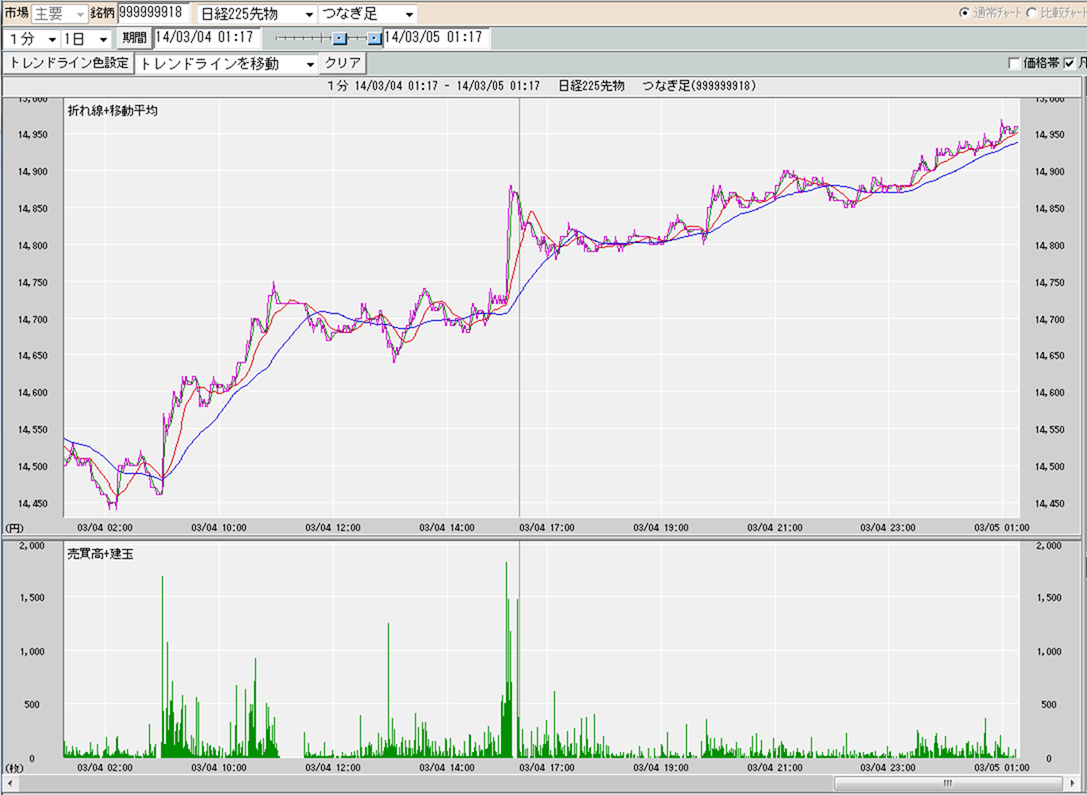Image resolution: width=1087 pixels, height=795 pixels.
Task: Click the (円) unit label below the price axis
Action: click(15, 527)
